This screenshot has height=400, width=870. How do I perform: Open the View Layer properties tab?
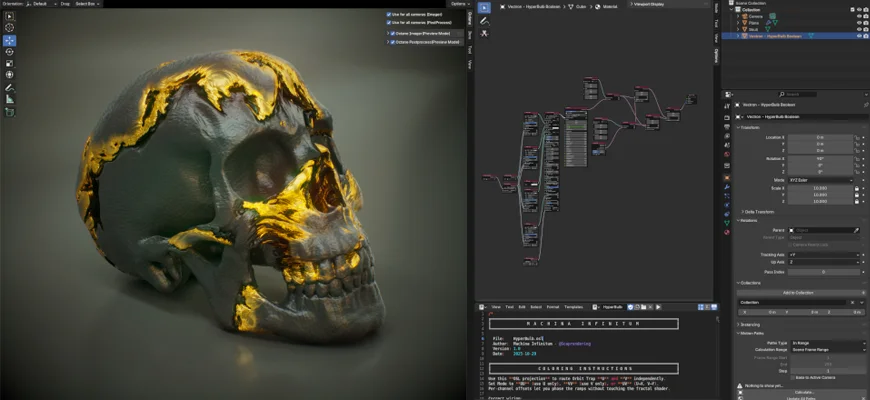point(727,136)
